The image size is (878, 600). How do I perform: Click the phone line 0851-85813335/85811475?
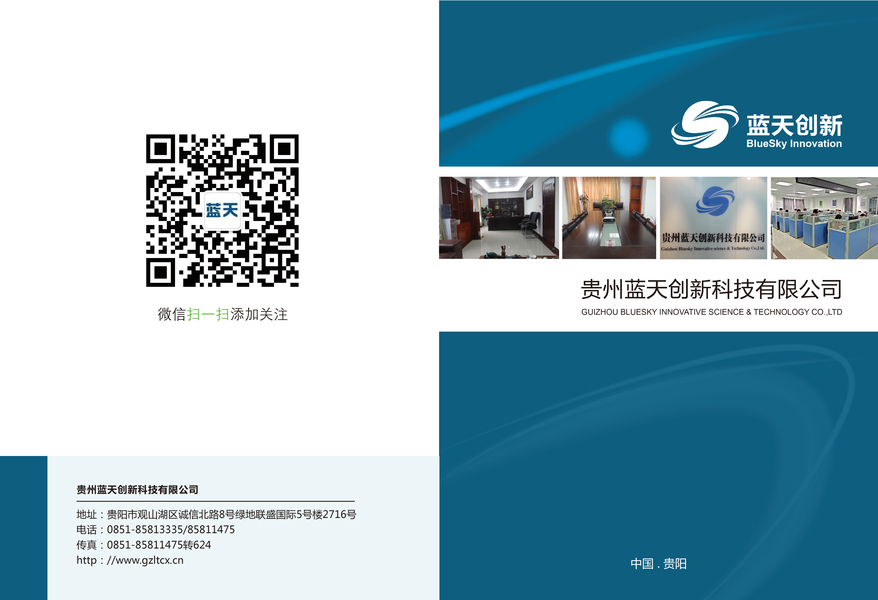click(156, 529)
